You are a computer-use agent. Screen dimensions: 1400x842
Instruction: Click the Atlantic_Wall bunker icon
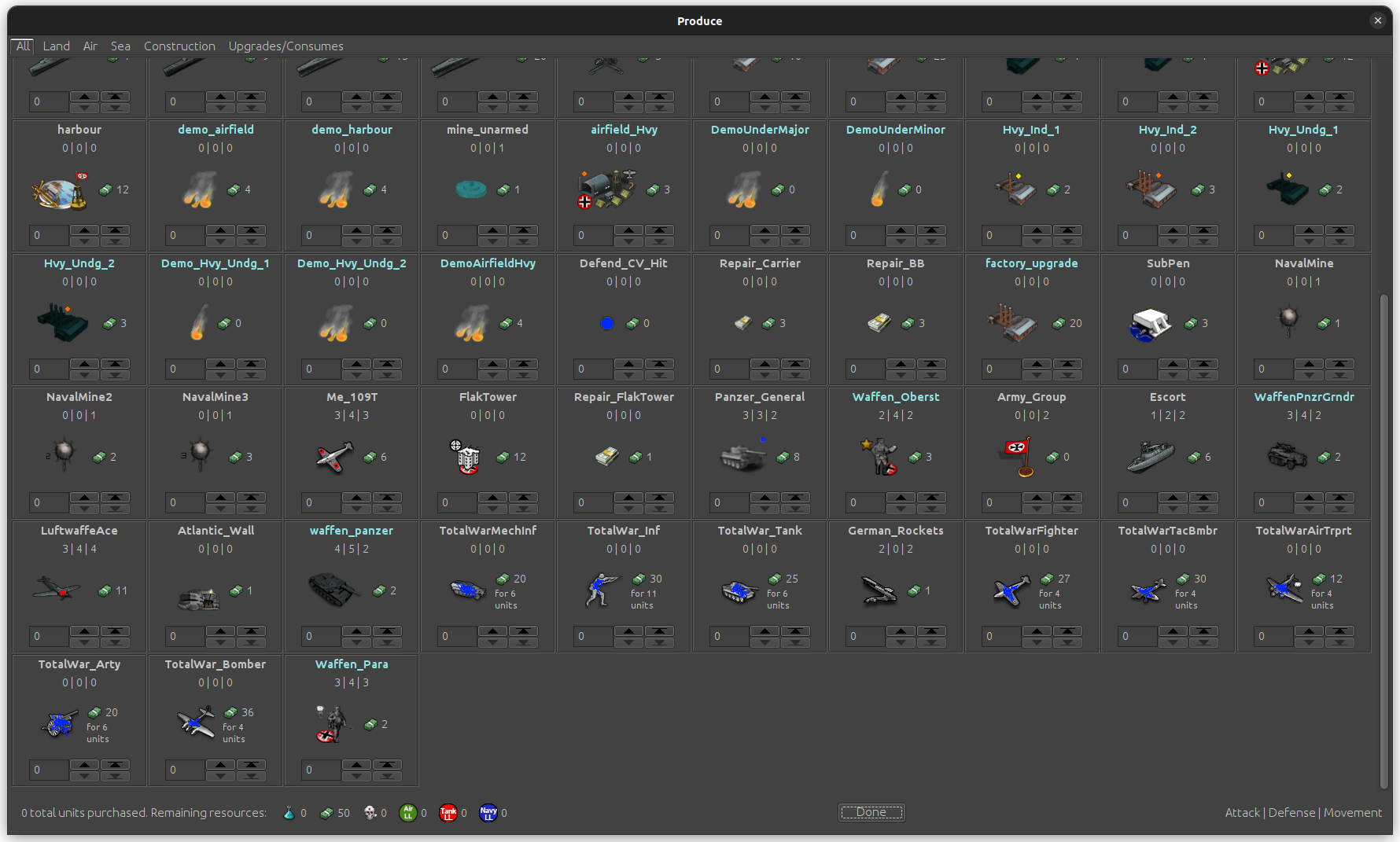click(x=198, y=599)
